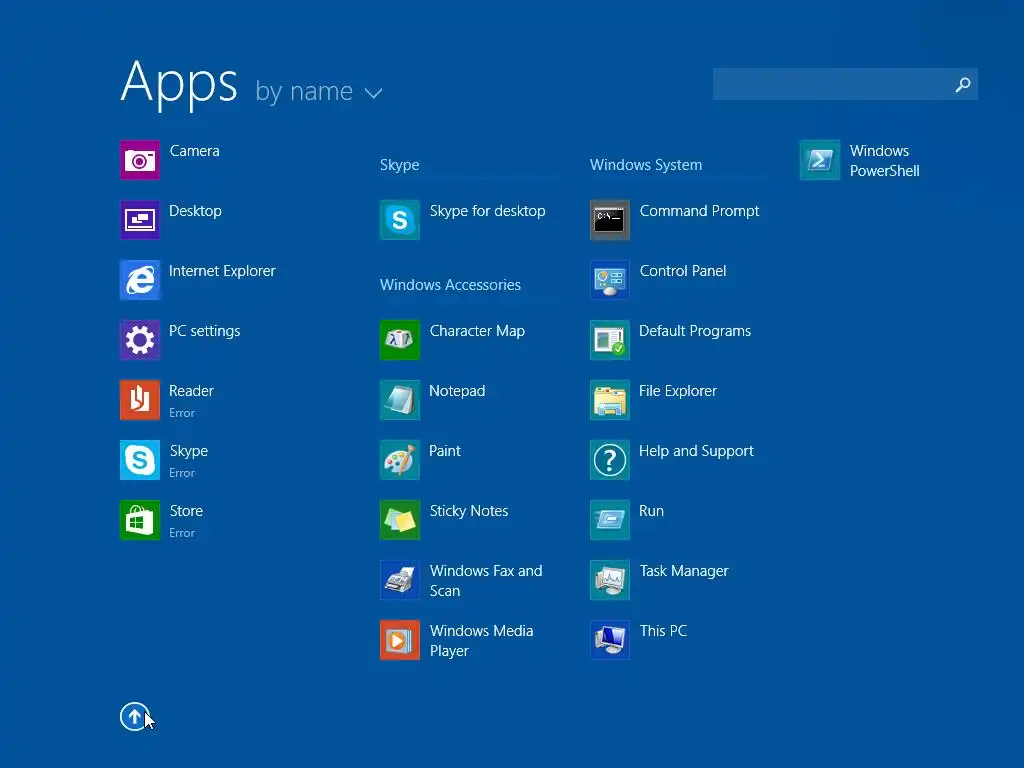1024x768 pixels.
Task: Click the 'Character Map' label
Action: [x=477, y=331]
